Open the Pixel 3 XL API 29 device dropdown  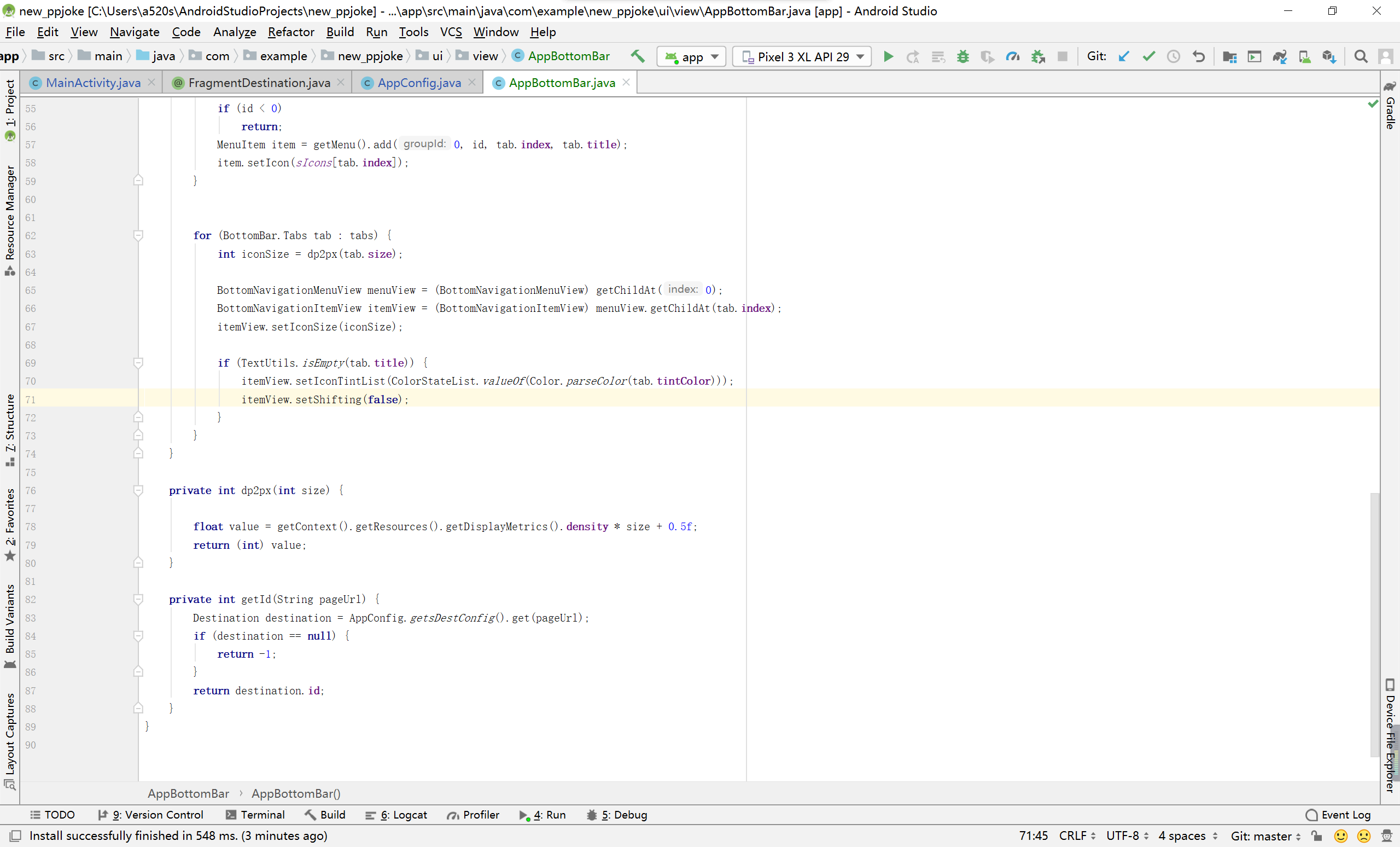(x=802, y=56)
